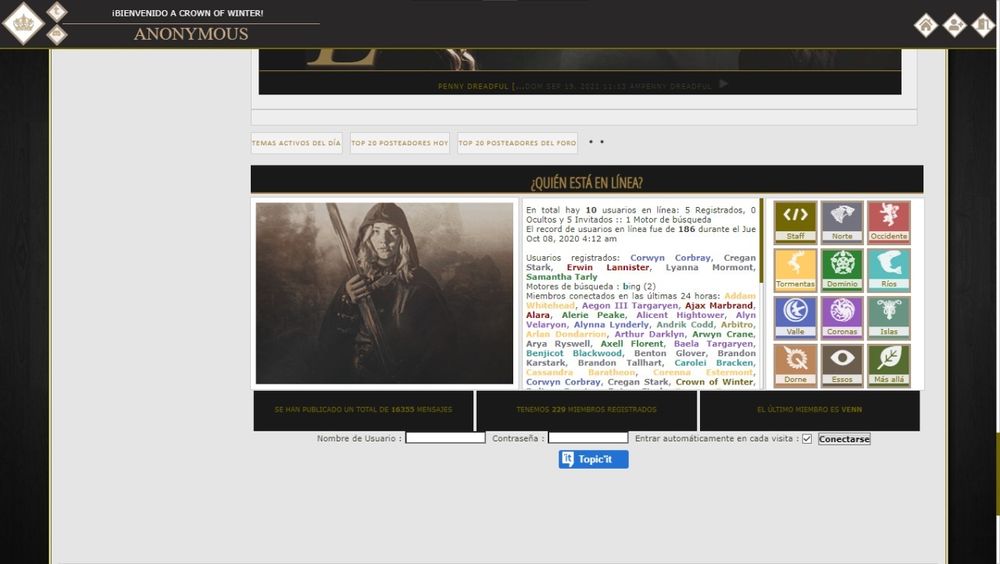
Task: Open Temas Activos del Día tab
Action: pyautogui.click(x=296, y=143)
